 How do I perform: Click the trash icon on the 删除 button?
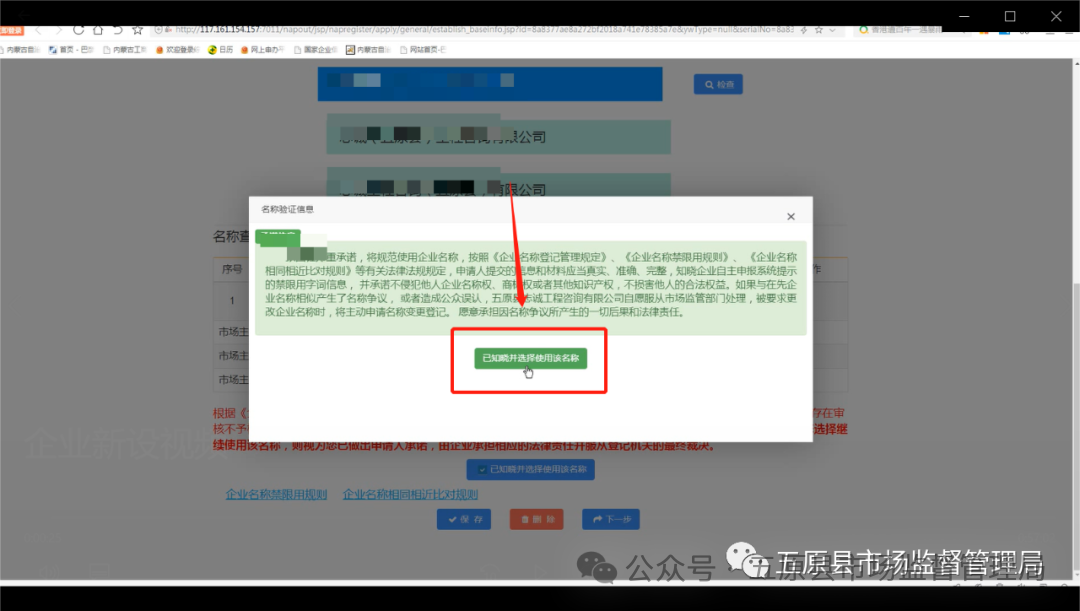tap(525, 519)
